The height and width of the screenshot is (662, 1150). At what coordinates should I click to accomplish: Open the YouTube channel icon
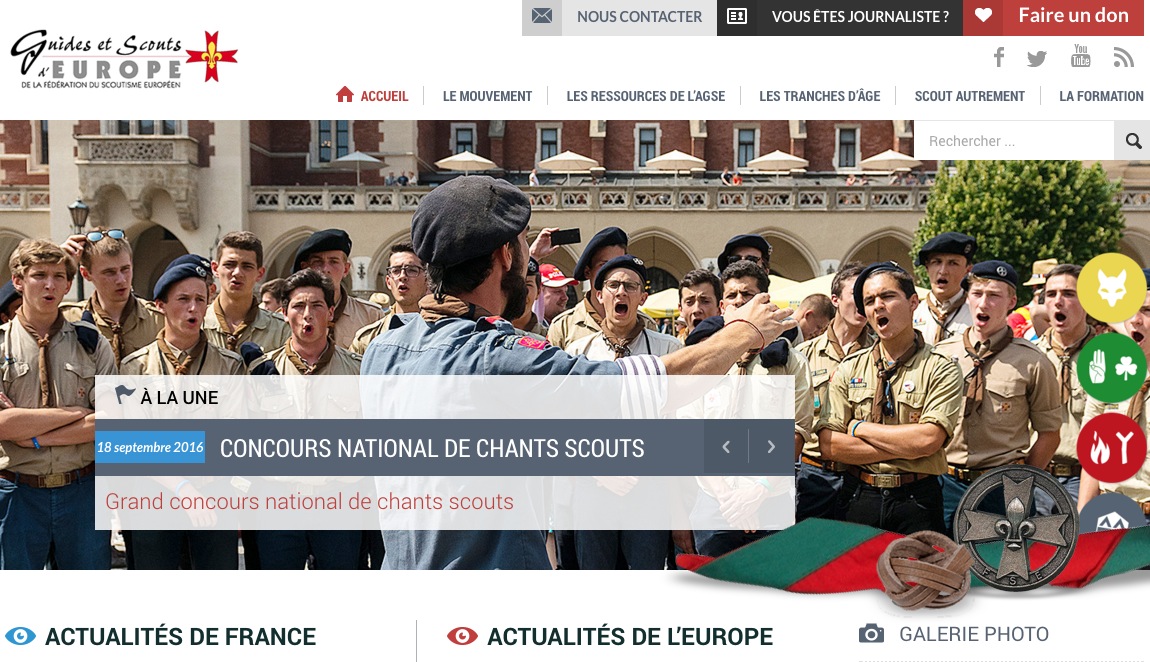[1080, 56]
